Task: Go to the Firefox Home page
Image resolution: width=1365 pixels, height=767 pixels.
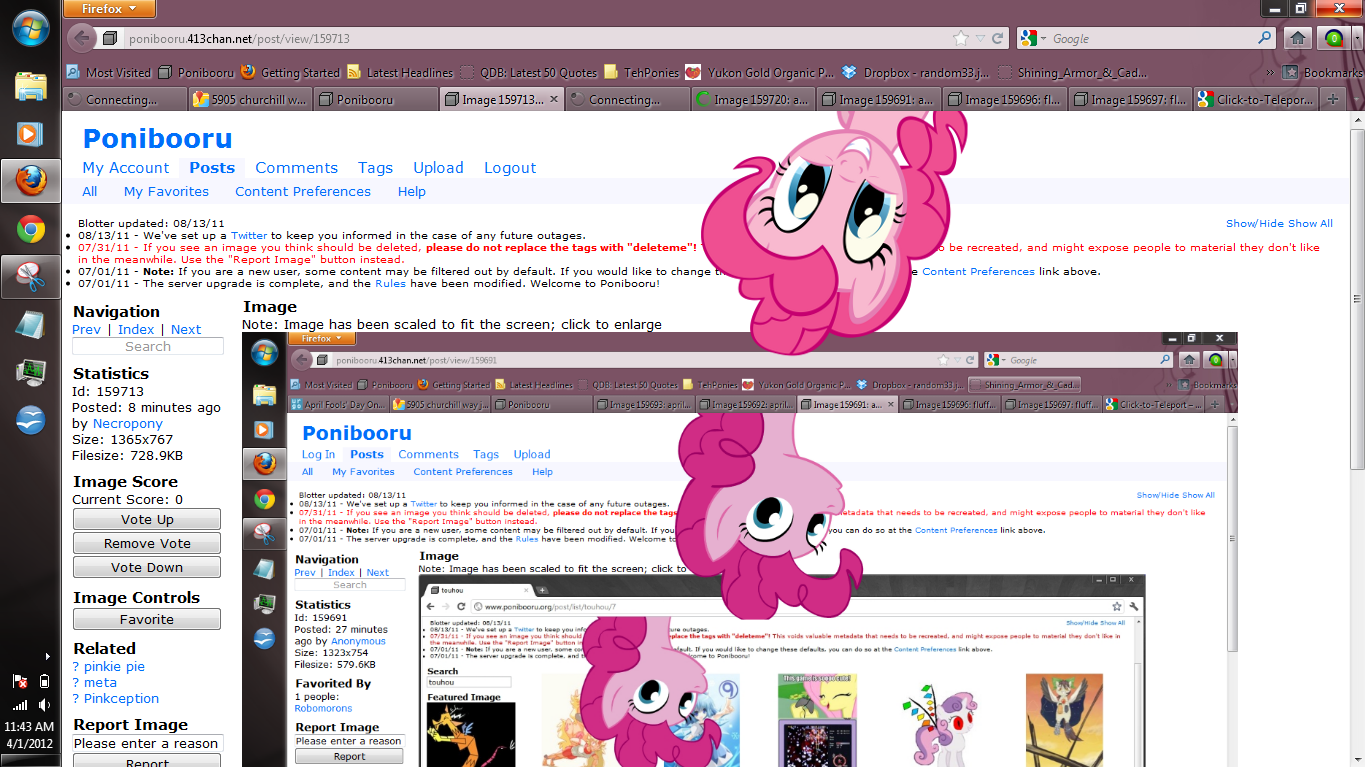Action: click(1298, 38)
